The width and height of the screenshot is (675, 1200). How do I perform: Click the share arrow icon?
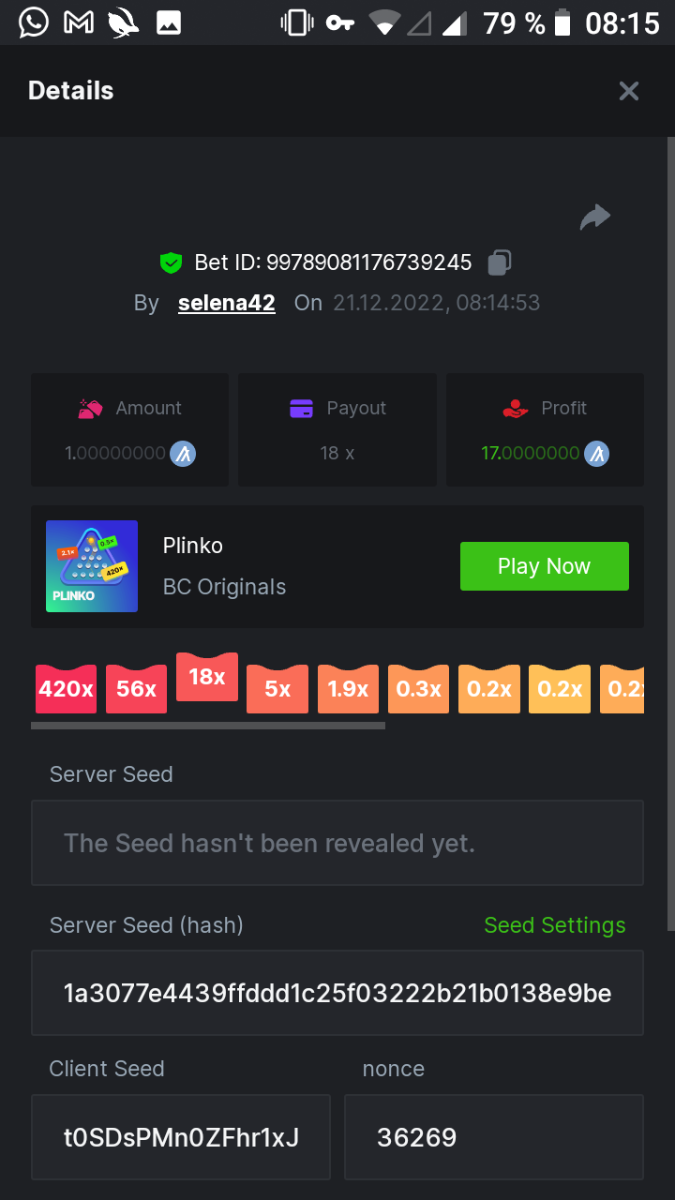[595, 217]
